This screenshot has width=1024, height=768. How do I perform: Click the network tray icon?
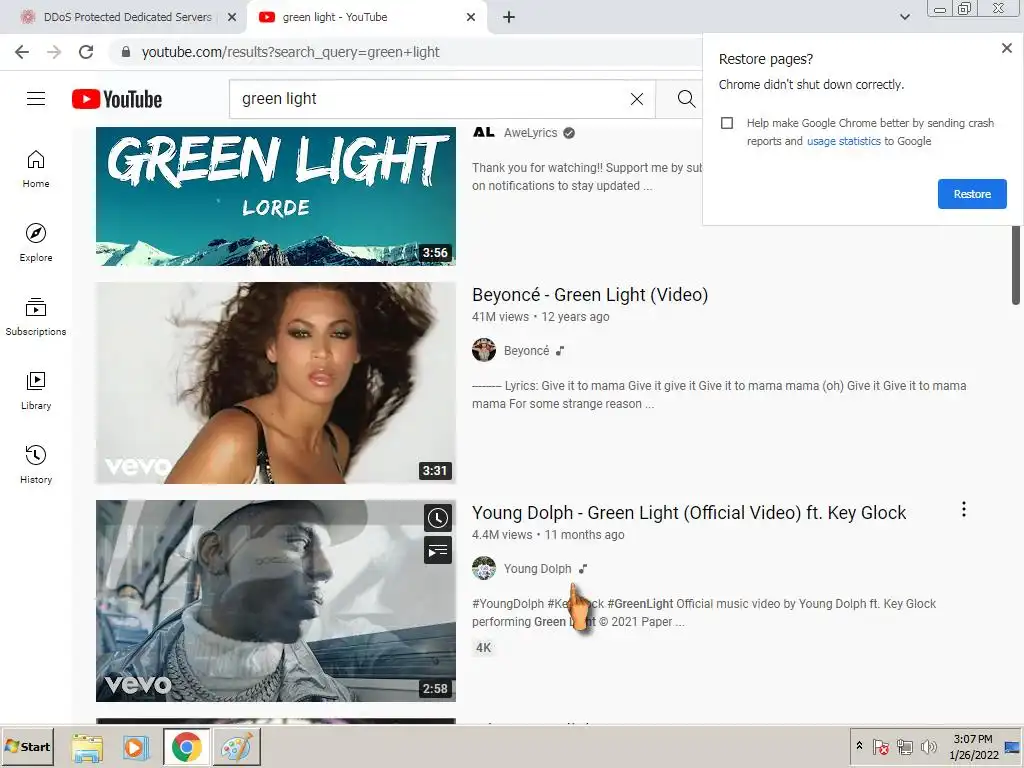pos(904,746)
